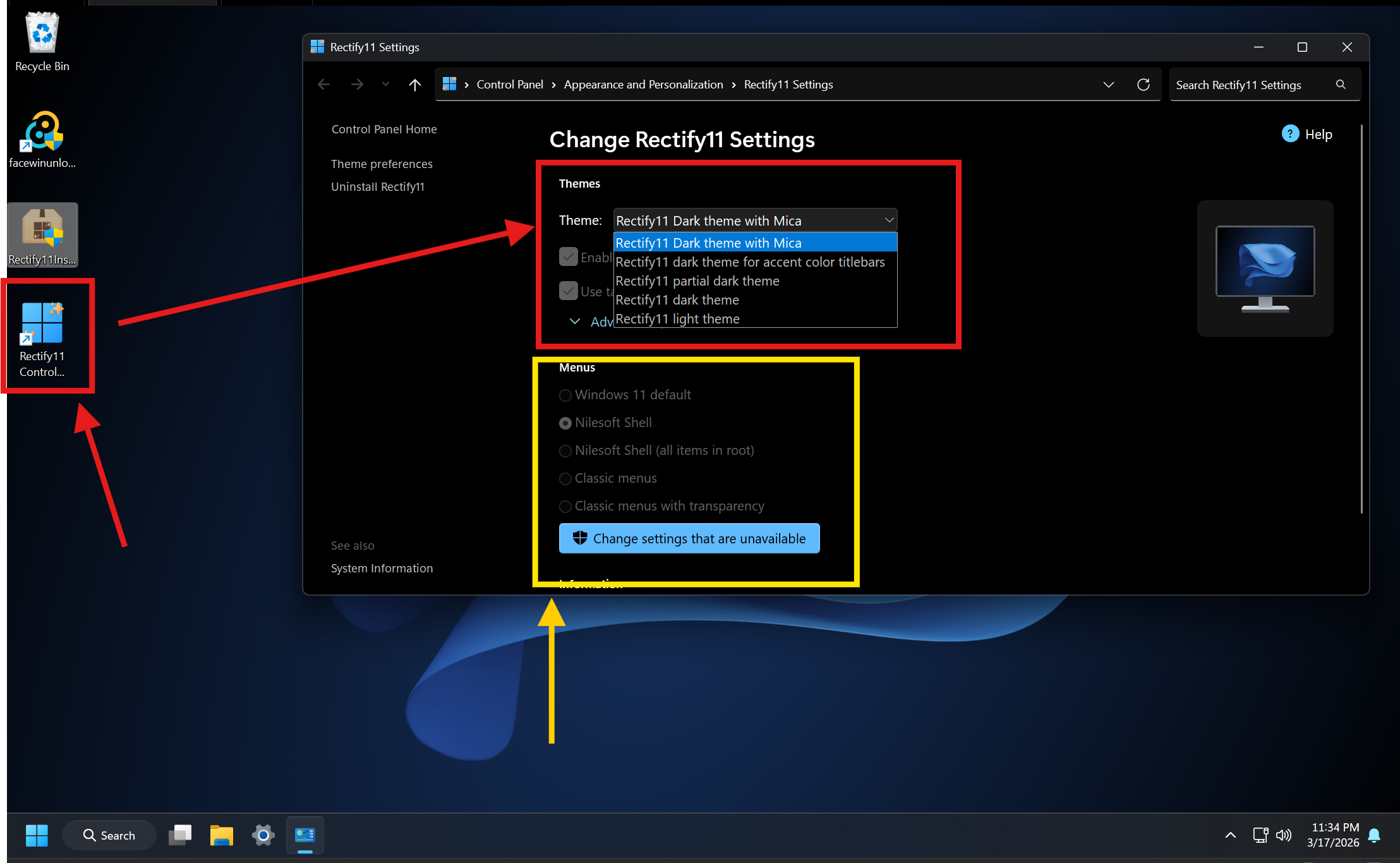Click the blue Help question mark icon
The image size is (1400, 863).
(1290, 134)
